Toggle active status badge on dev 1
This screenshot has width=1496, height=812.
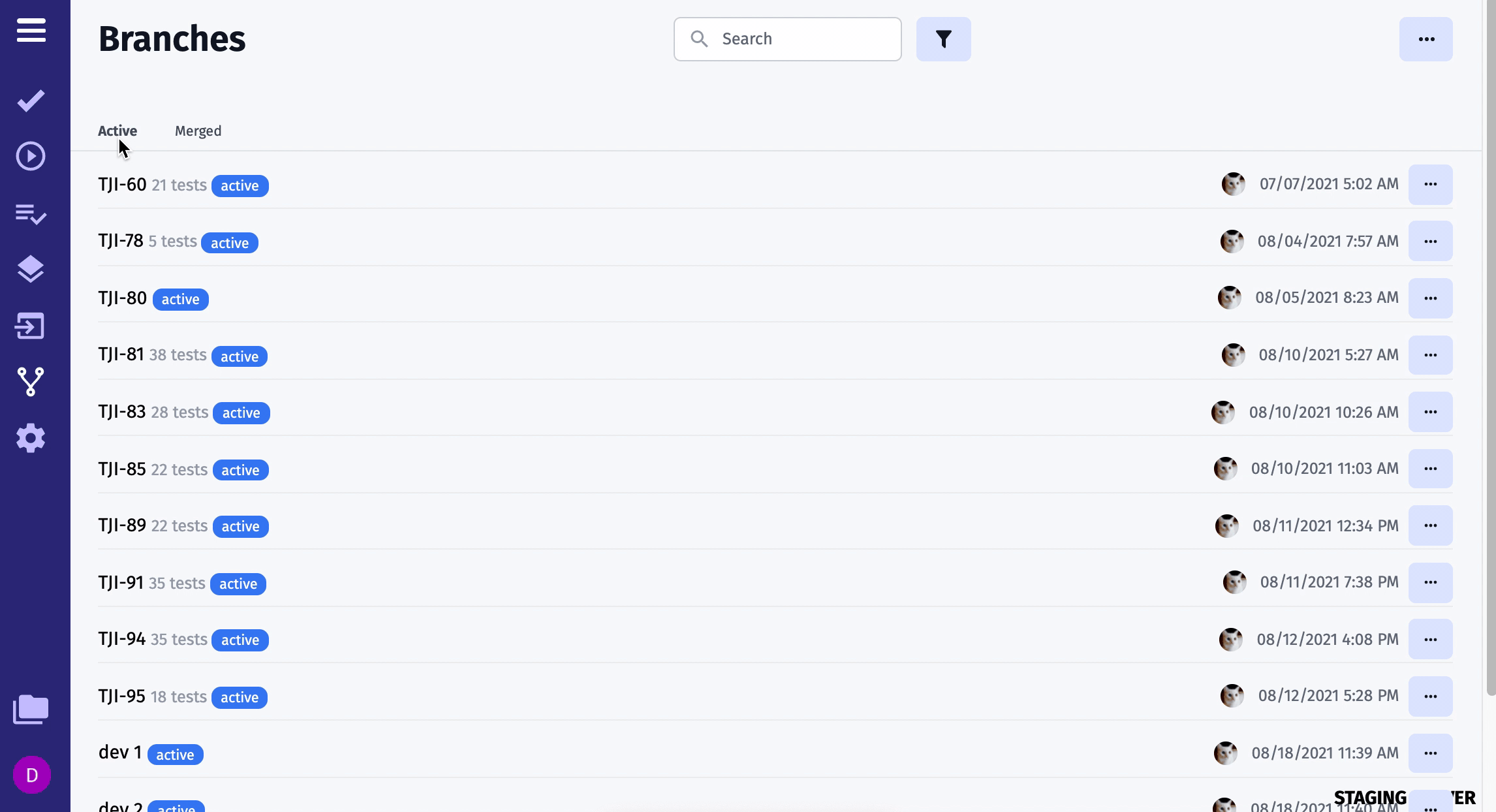[175, 753]
